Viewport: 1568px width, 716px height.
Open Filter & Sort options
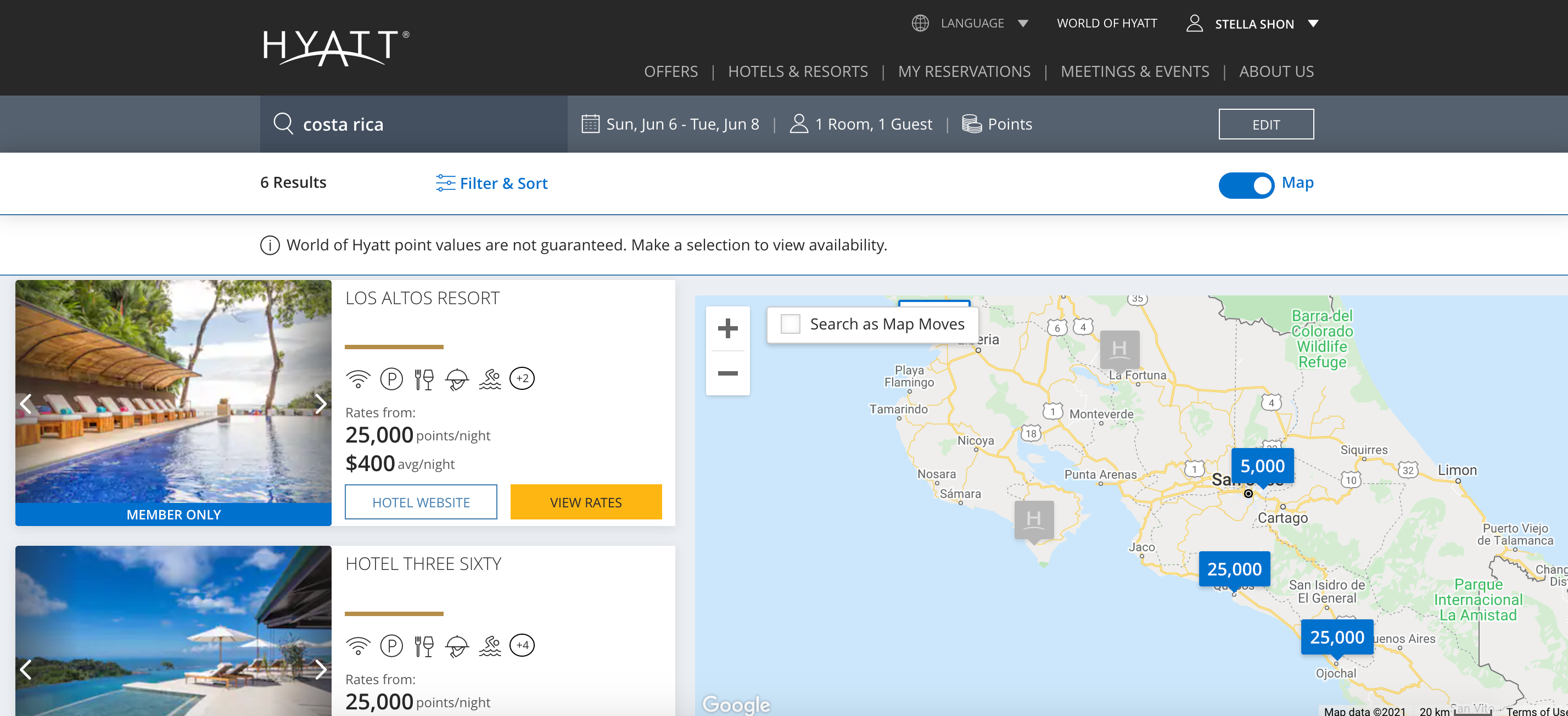click(491, 183)
